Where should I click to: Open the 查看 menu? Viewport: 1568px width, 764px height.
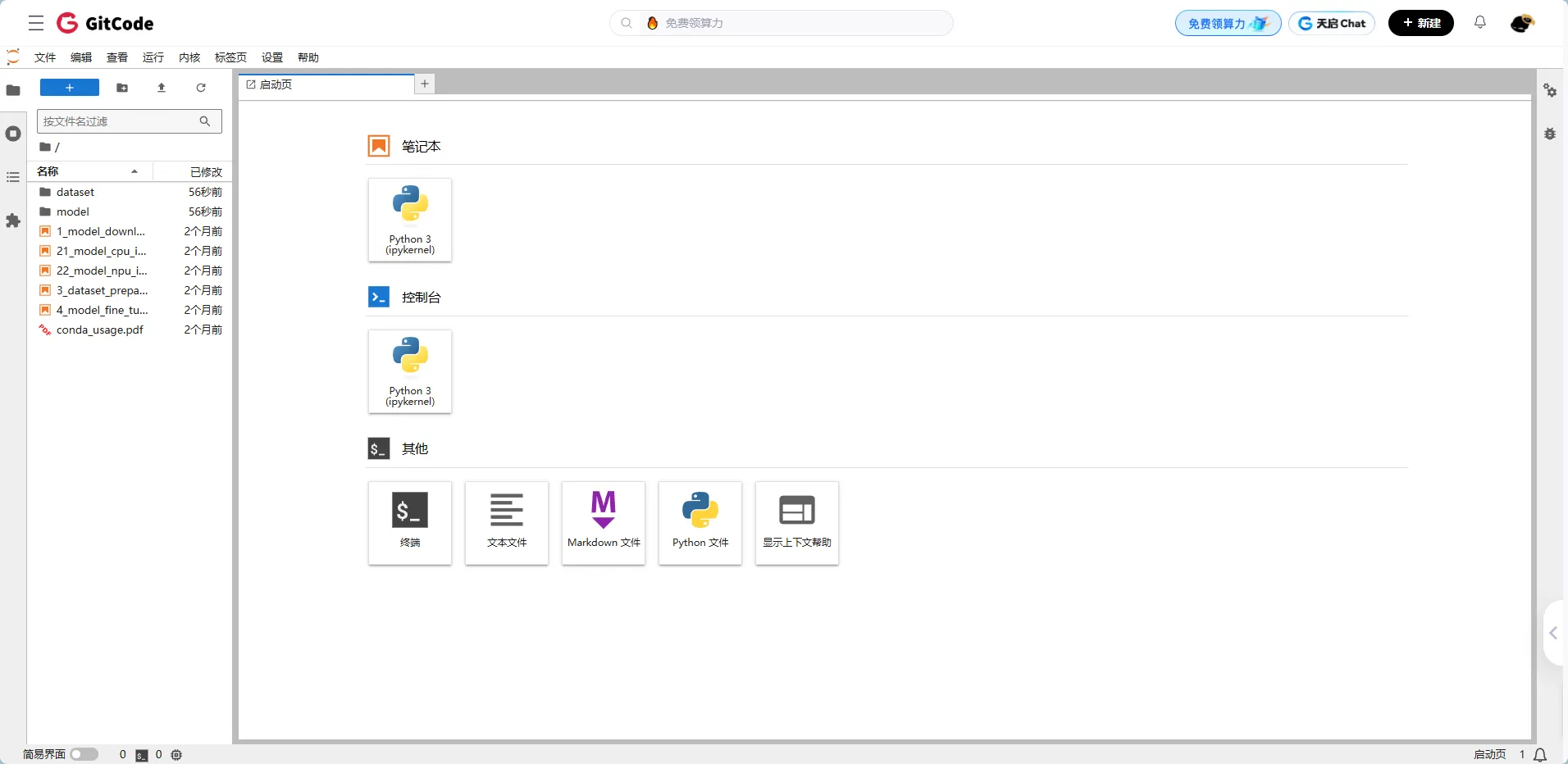[x=117, y=57]
